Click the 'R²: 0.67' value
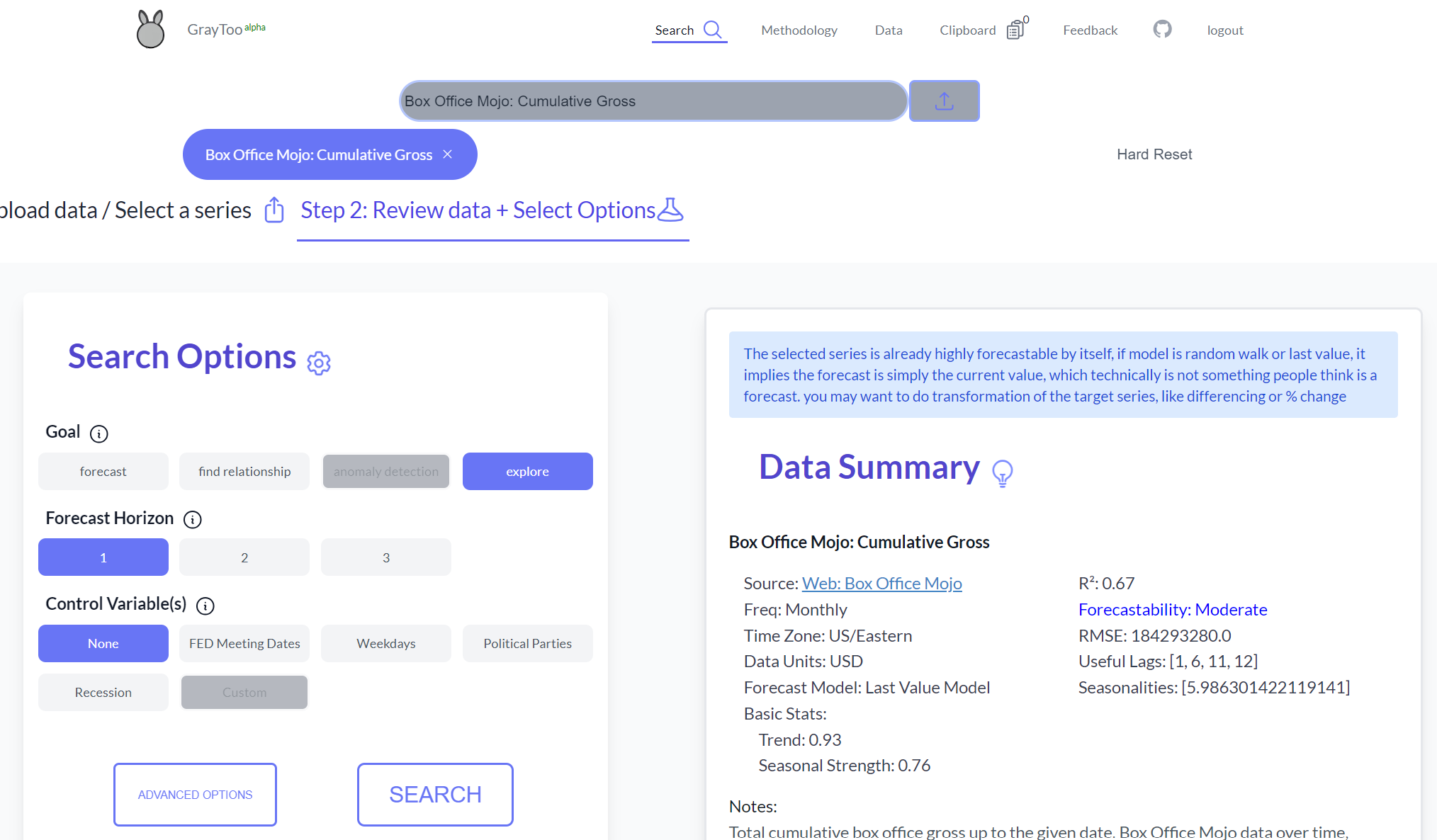This screenshot has height=840, width=1437. click(x=1106, y=584)
